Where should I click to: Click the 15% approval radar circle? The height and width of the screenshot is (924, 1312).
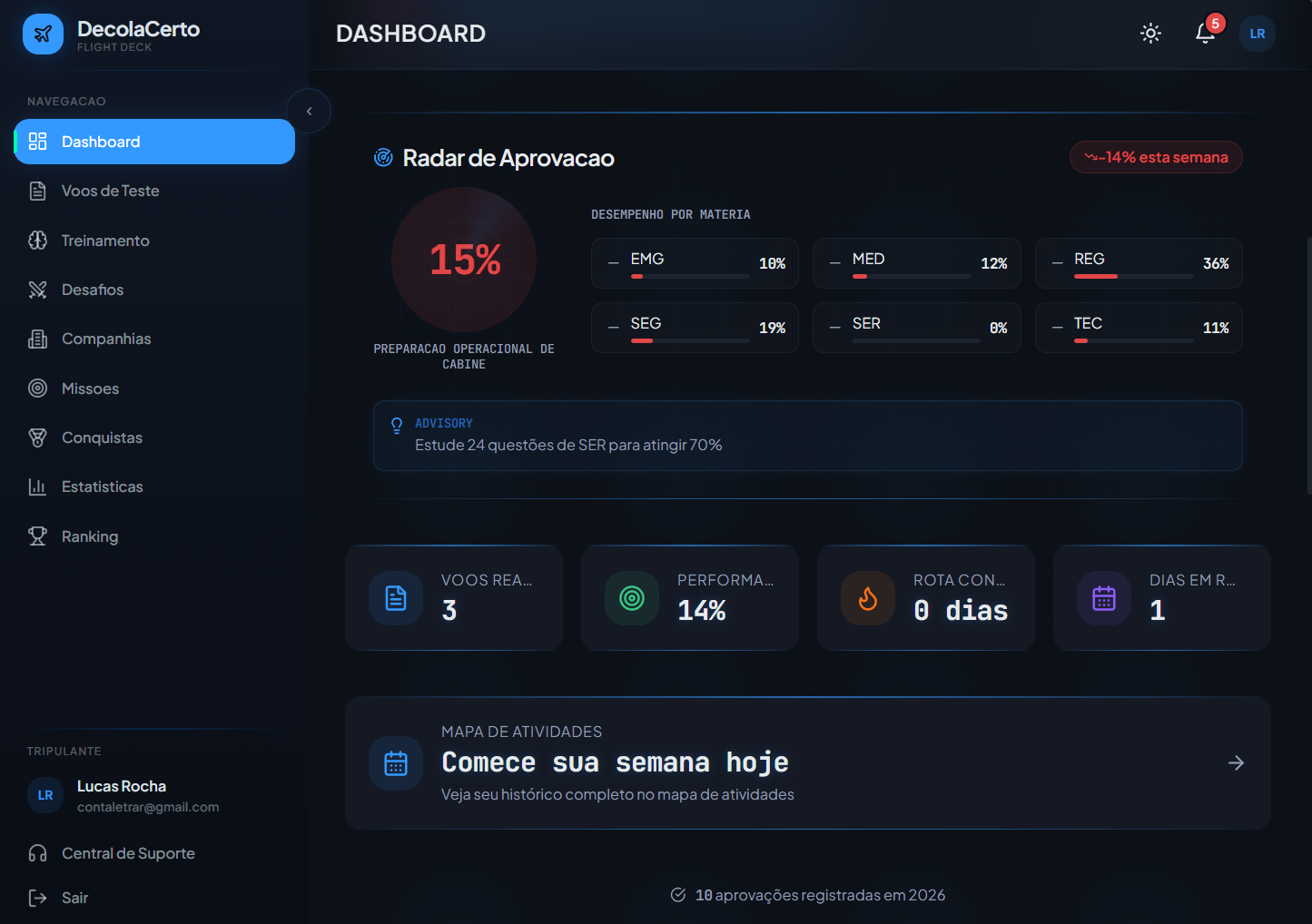[x=464, y=260]
